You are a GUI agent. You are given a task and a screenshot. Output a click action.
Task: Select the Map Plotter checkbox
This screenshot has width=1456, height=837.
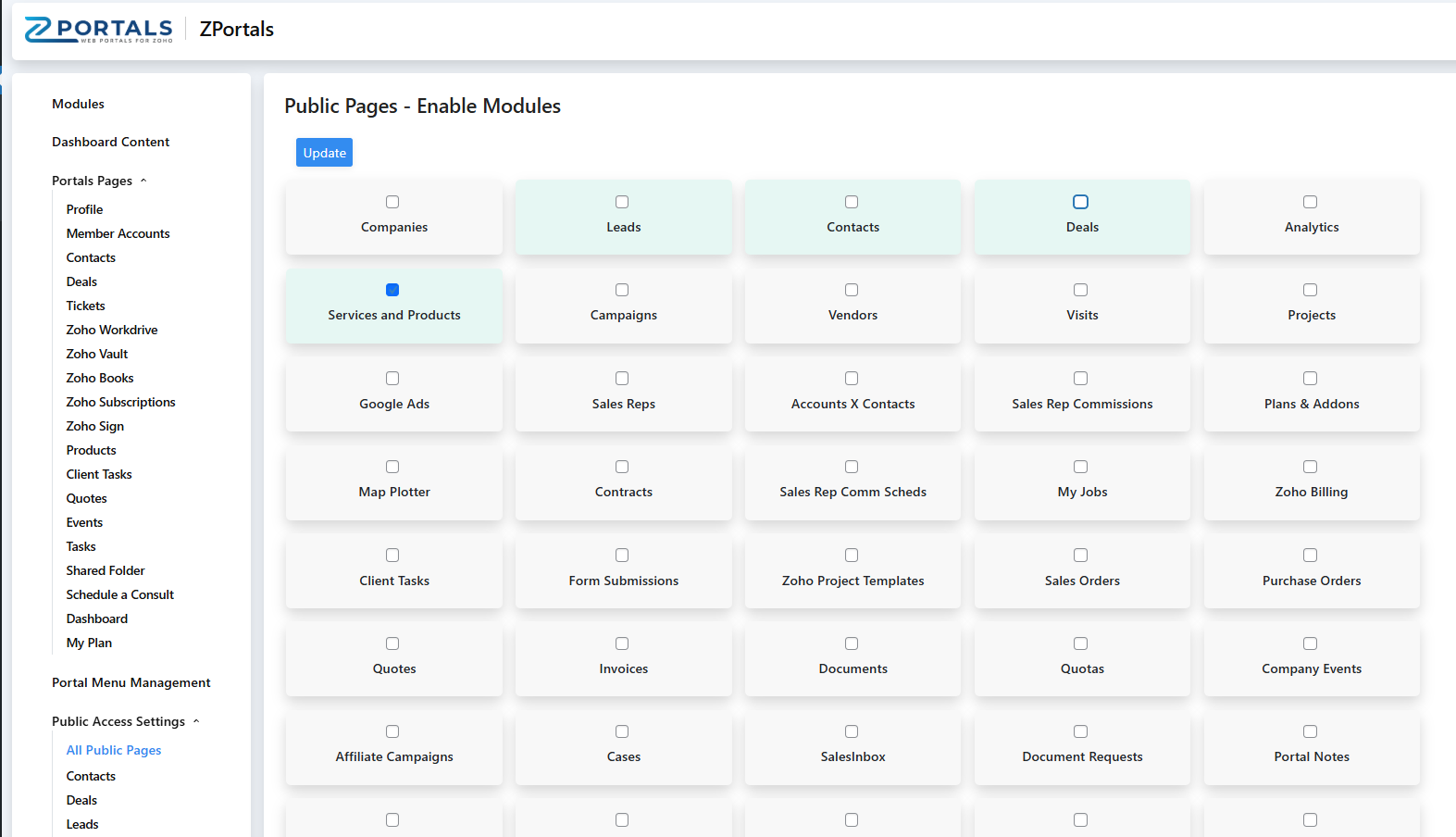392,467
